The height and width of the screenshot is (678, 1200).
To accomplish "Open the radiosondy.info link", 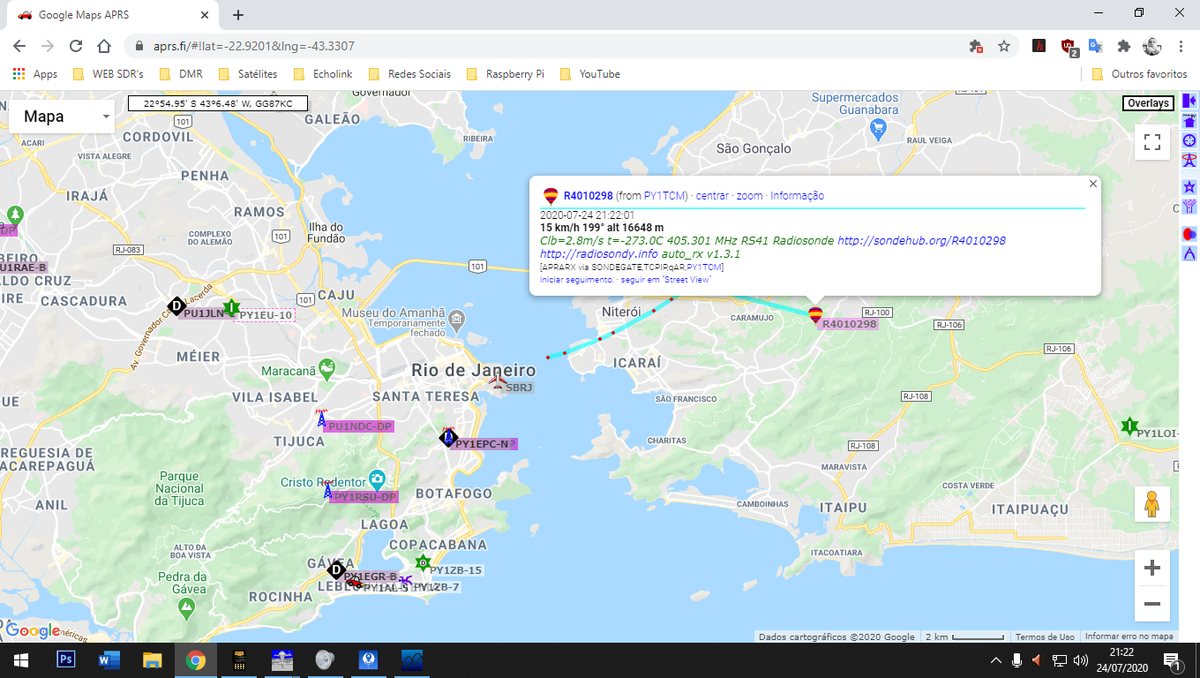I will click(x=598, y=254).
